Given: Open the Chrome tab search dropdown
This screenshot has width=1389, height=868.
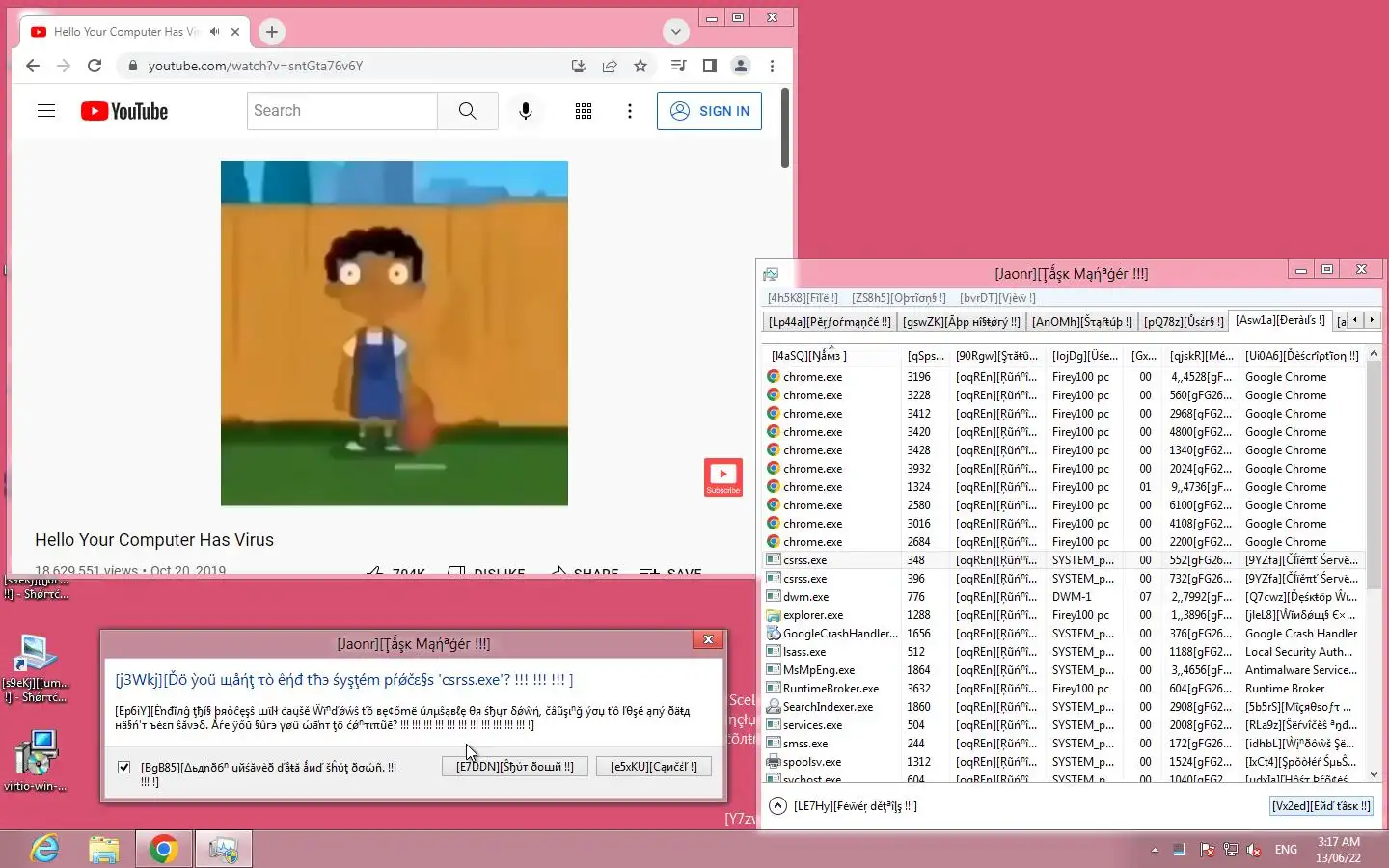Looking at the screenshot, I should 676,32.
